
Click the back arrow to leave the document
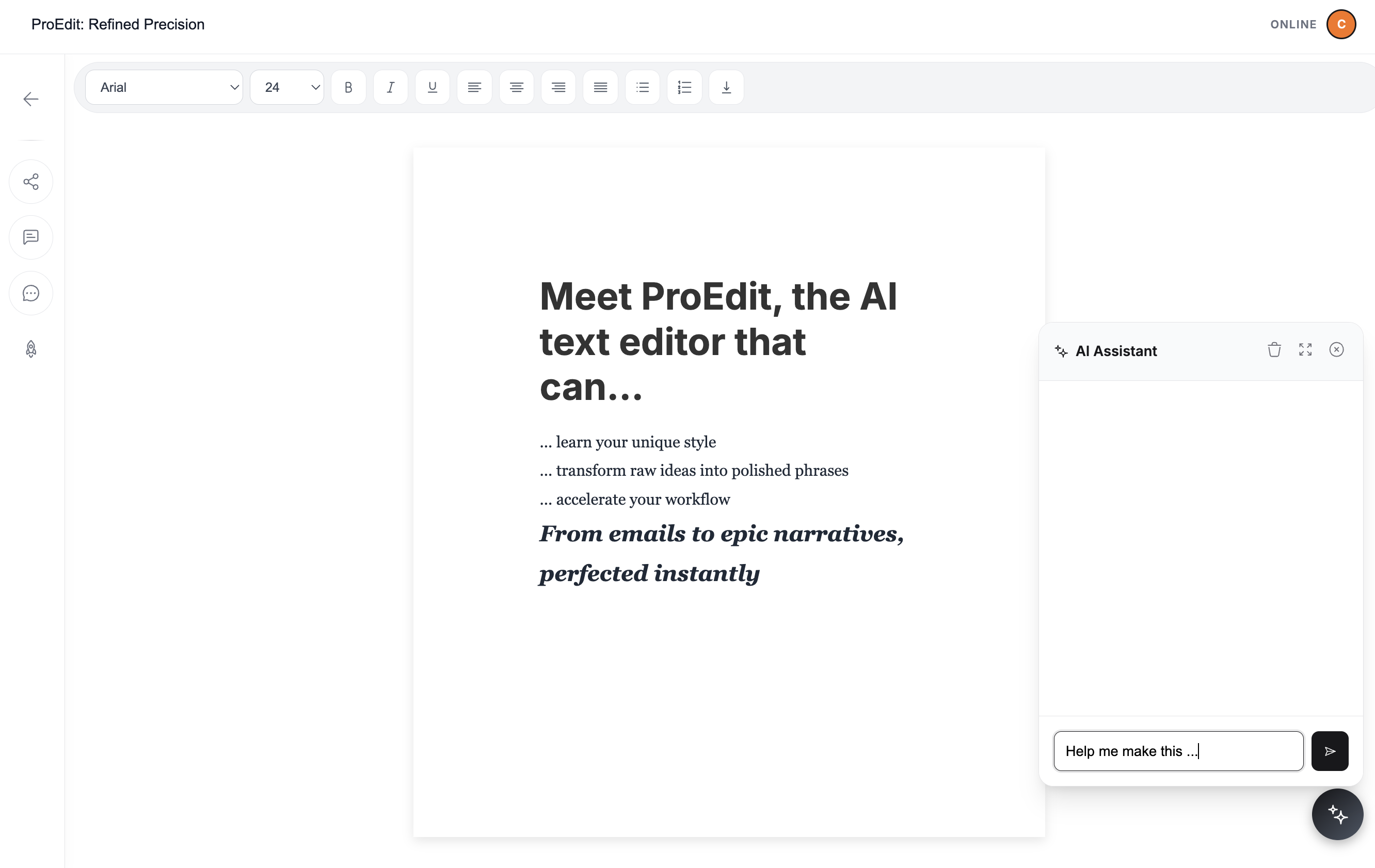pos(30,99)
